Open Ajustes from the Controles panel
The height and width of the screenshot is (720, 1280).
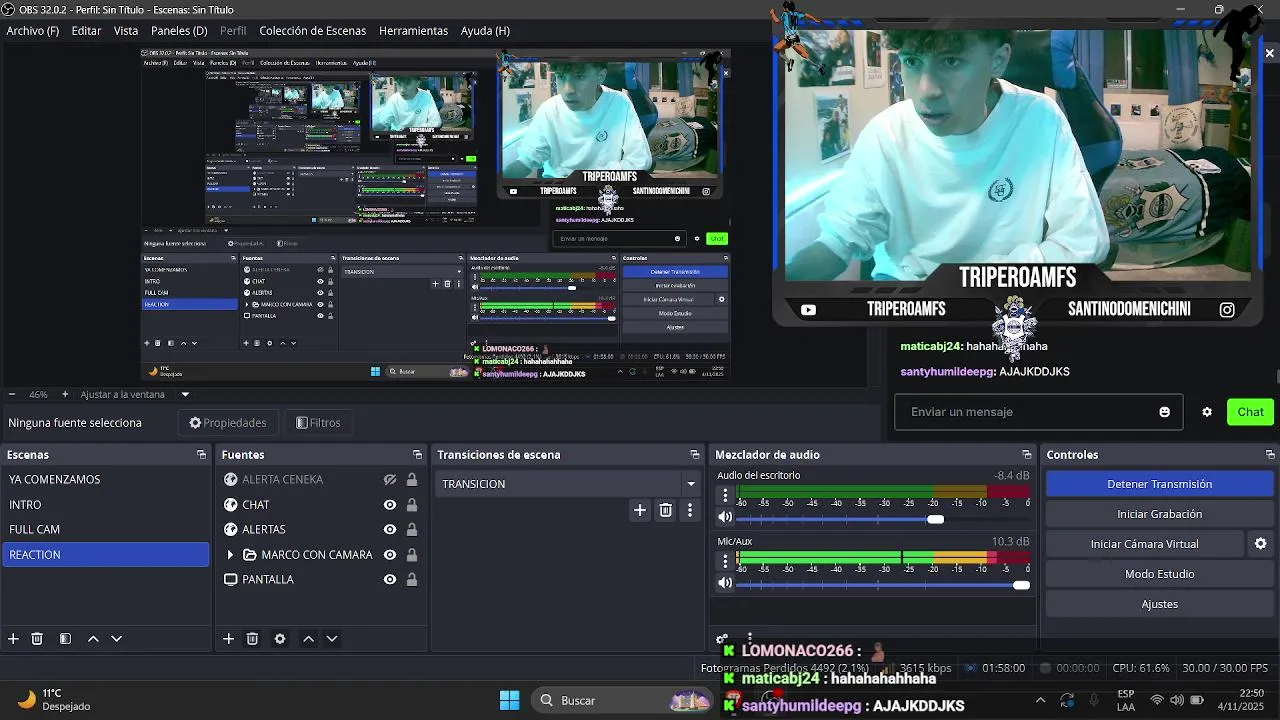(1159, 604)
